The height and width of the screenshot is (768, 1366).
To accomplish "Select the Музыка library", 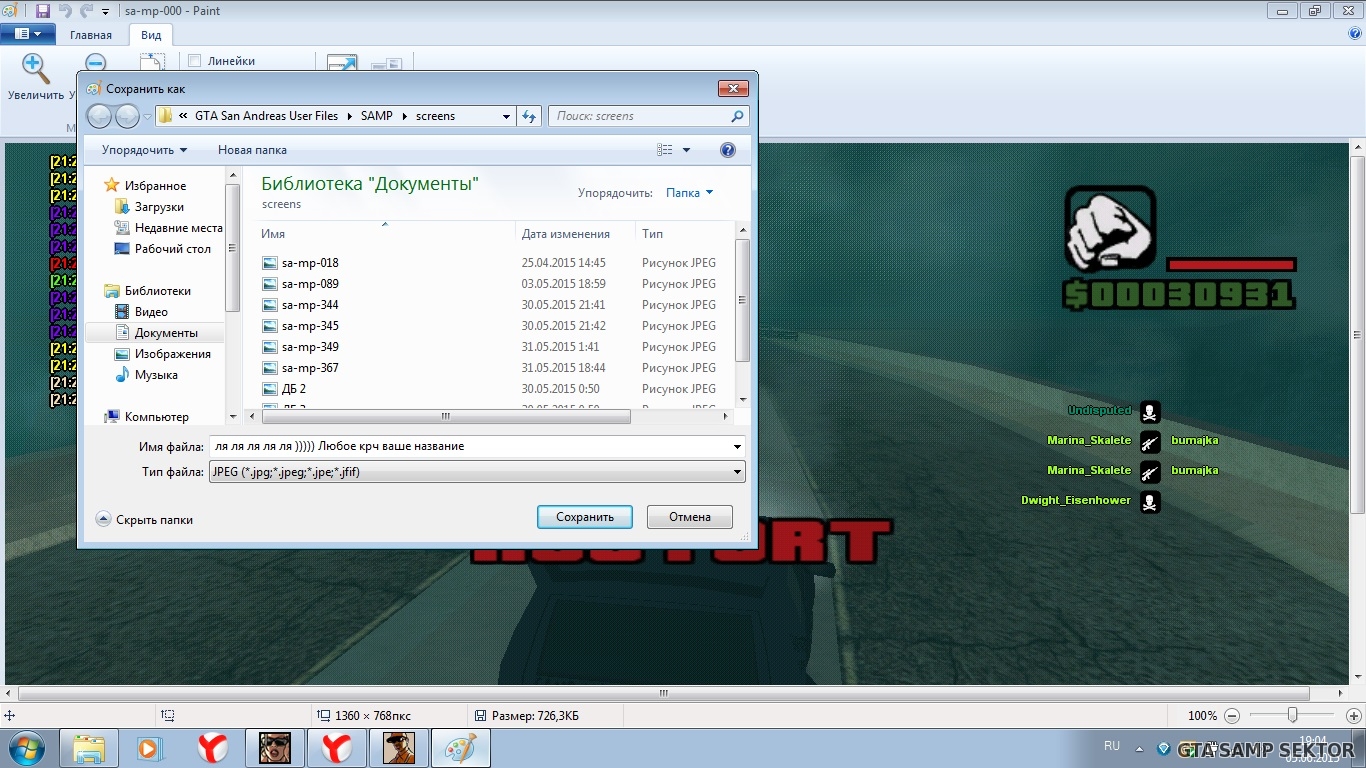I will [x=146, y=375].
